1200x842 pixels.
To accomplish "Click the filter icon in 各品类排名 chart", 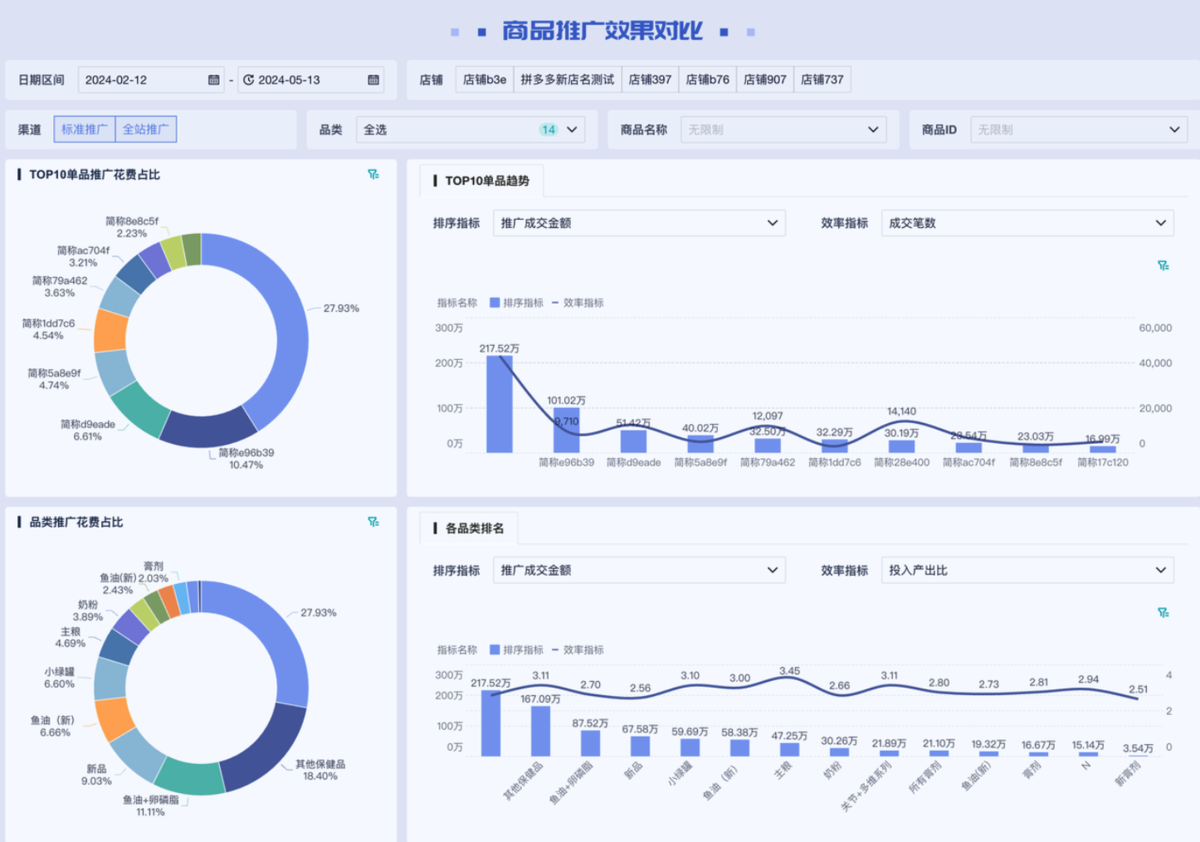I will [1163, 613].
